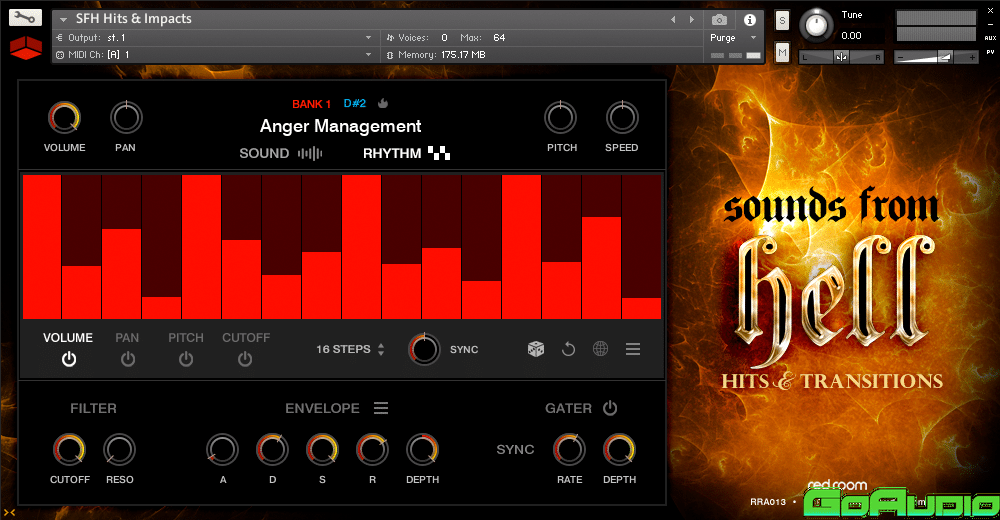The image size is (1000, 520).
Task: Toggle the sequencer SYNC label
Action: coord(464,350)
